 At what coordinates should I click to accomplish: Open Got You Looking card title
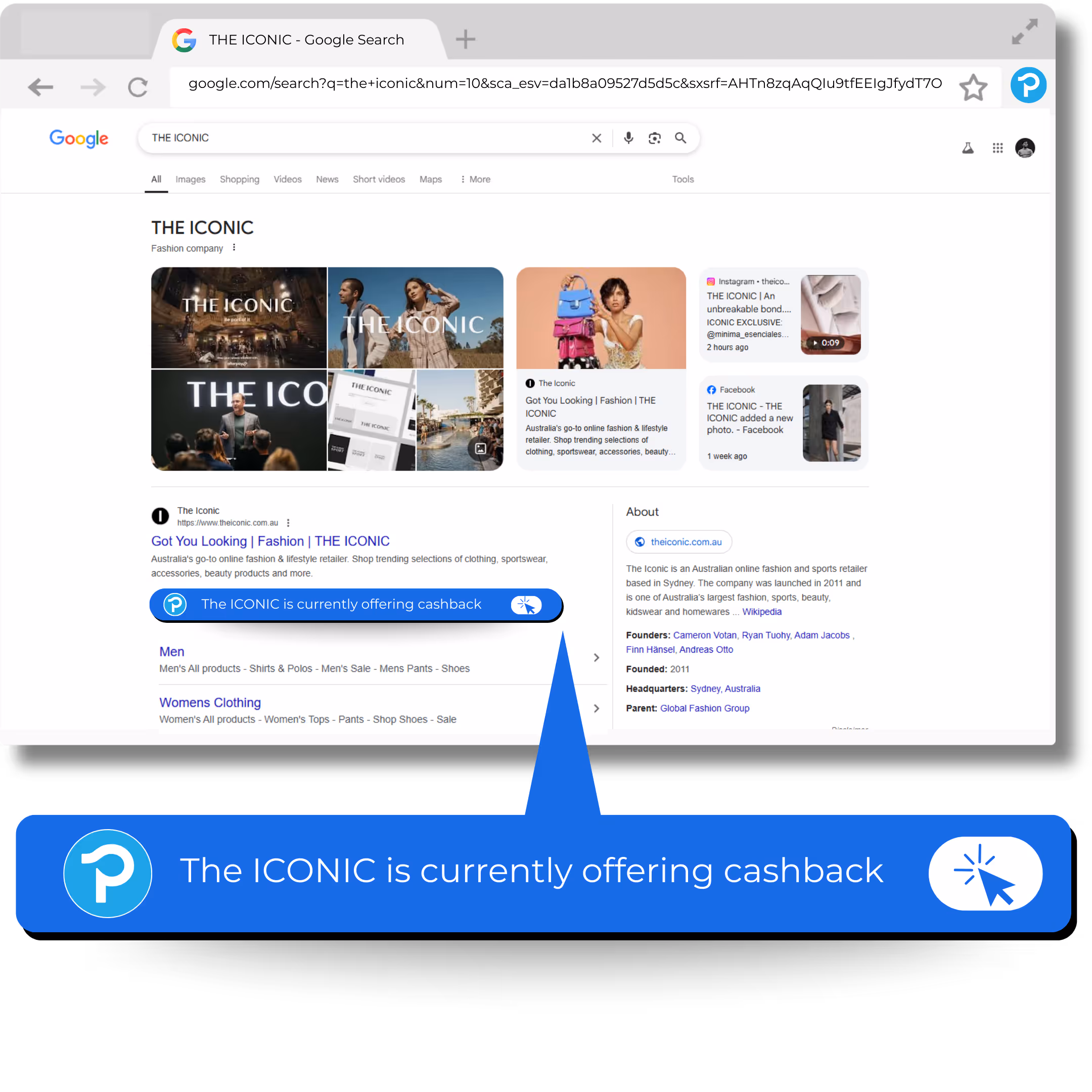point(590,407)
